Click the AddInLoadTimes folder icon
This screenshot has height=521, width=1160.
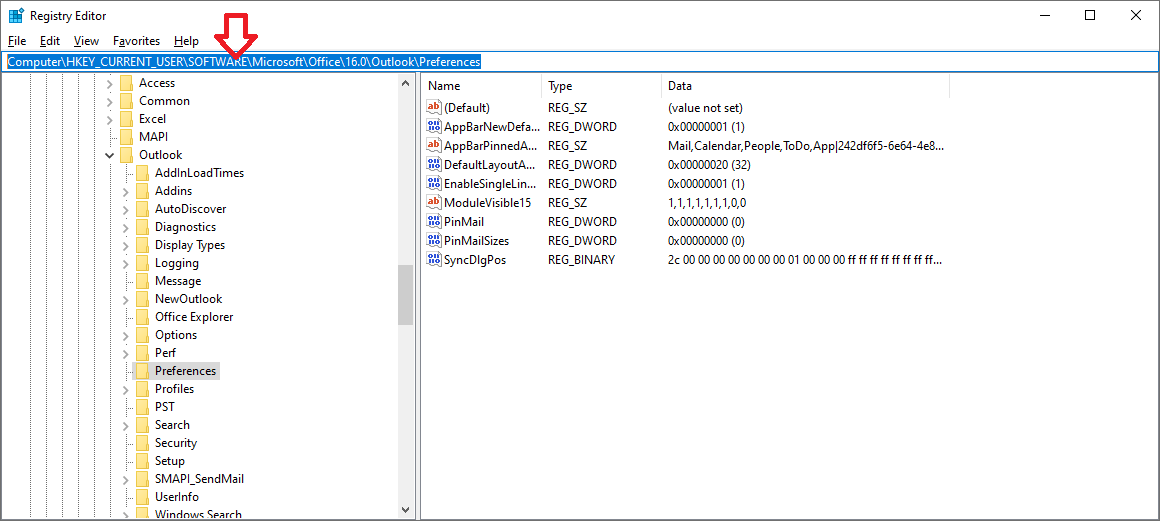(x=142, y=173)
